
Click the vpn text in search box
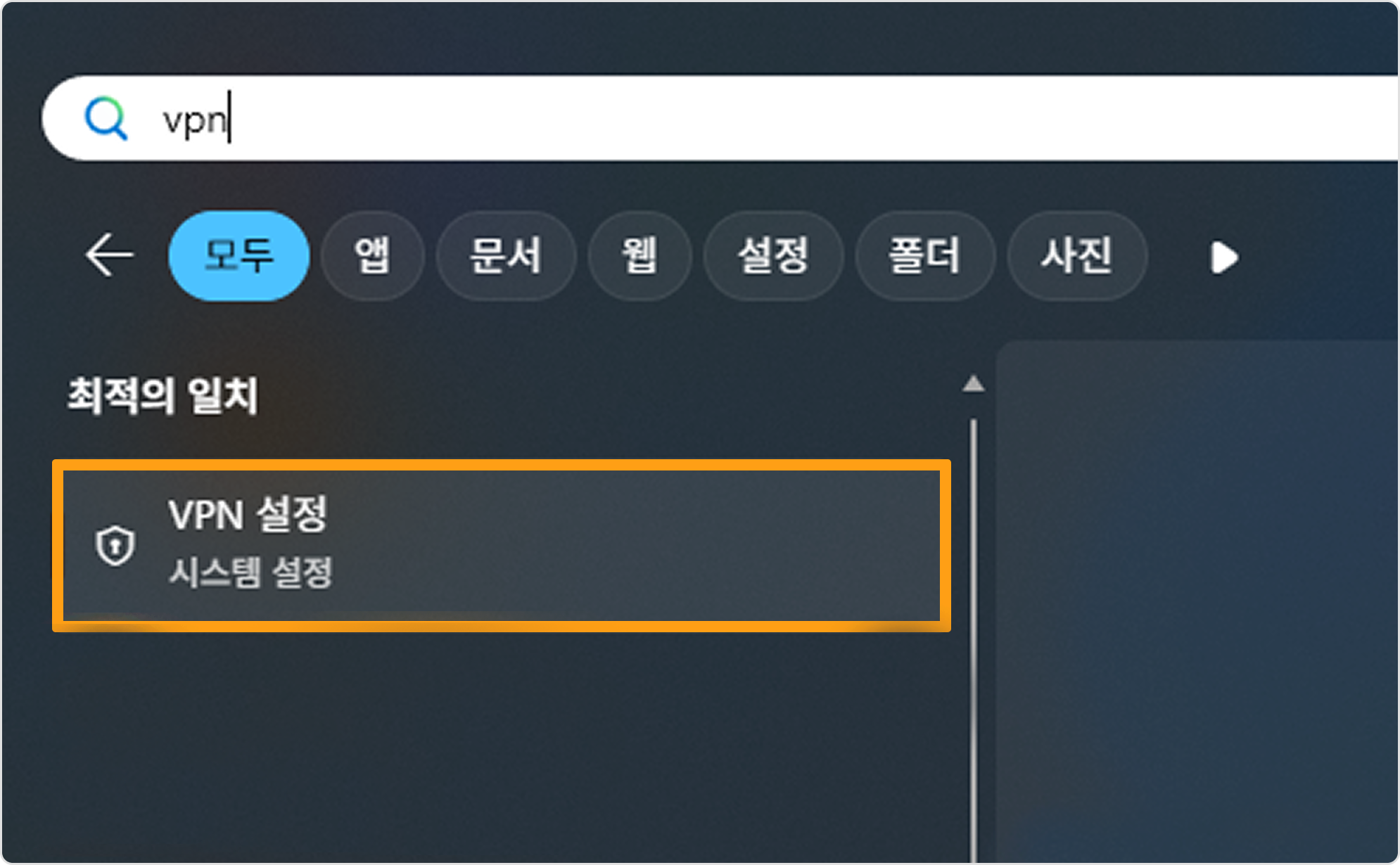pos(195,120)
